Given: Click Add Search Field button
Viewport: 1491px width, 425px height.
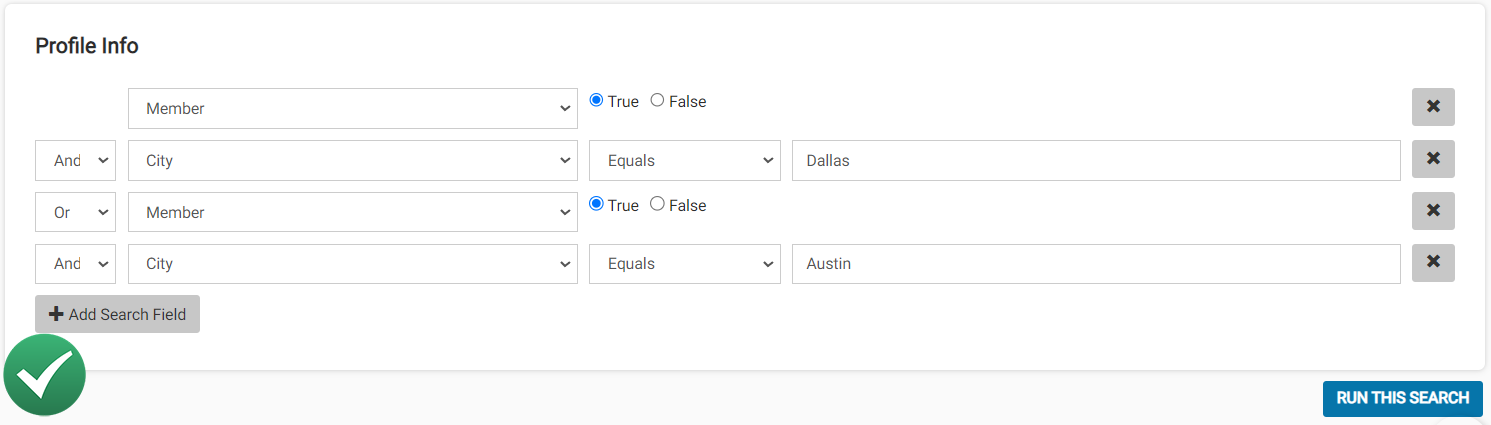Looking at the screenshot, I should [x=117, y=314].
